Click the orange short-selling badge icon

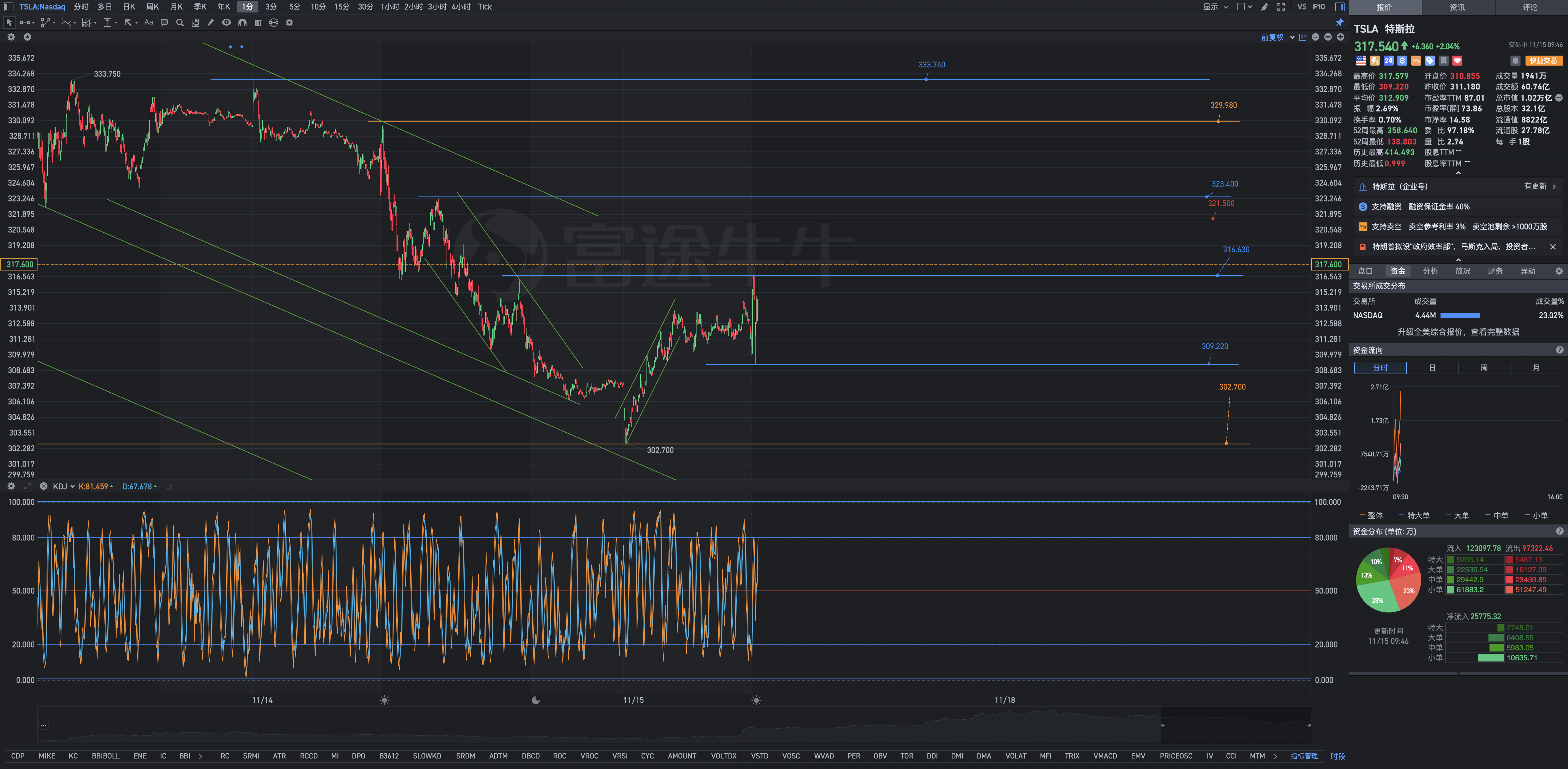pyautogui.click(x=1416, y=61)
